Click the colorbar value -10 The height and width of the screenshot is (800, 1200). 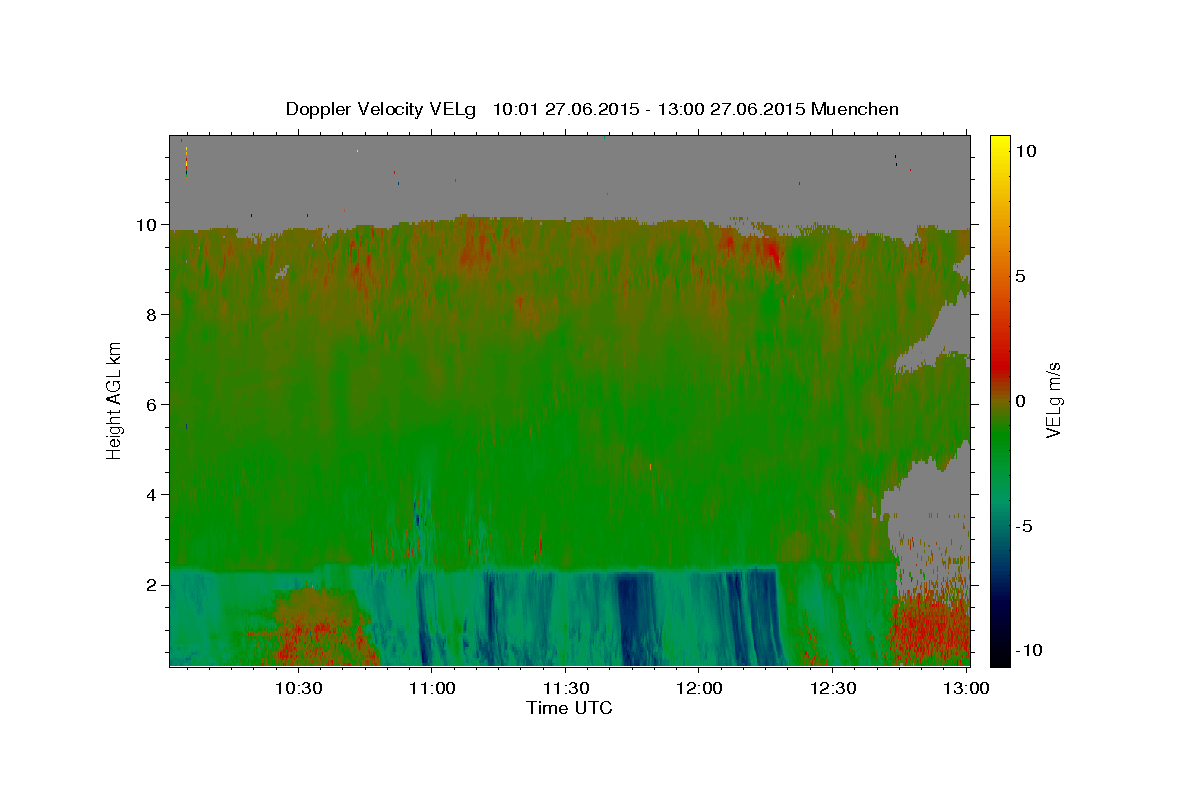click(1028, 650)
